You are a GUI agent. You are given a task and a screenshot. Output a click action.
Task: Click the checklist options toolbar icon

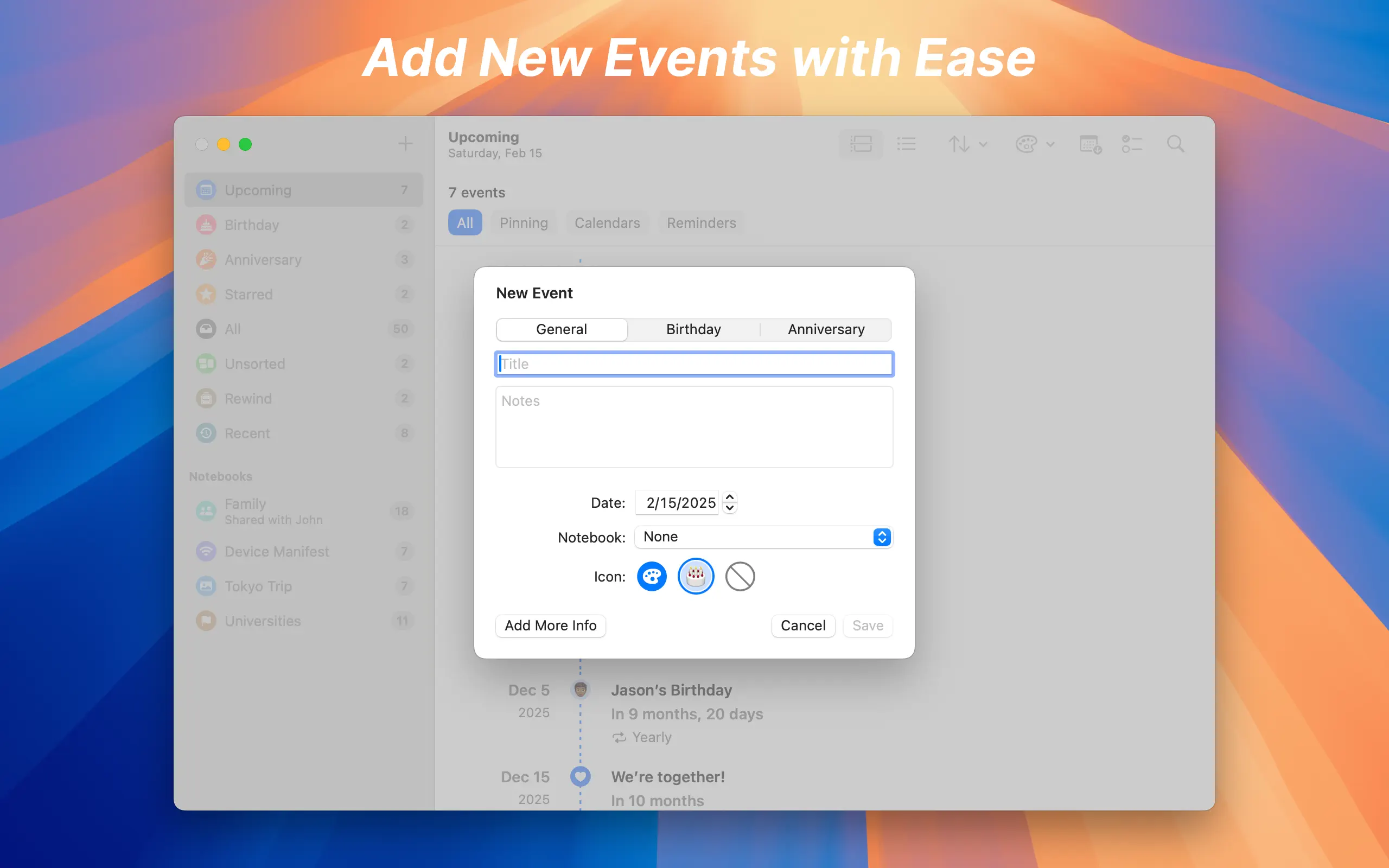(x=1131, y=144)
